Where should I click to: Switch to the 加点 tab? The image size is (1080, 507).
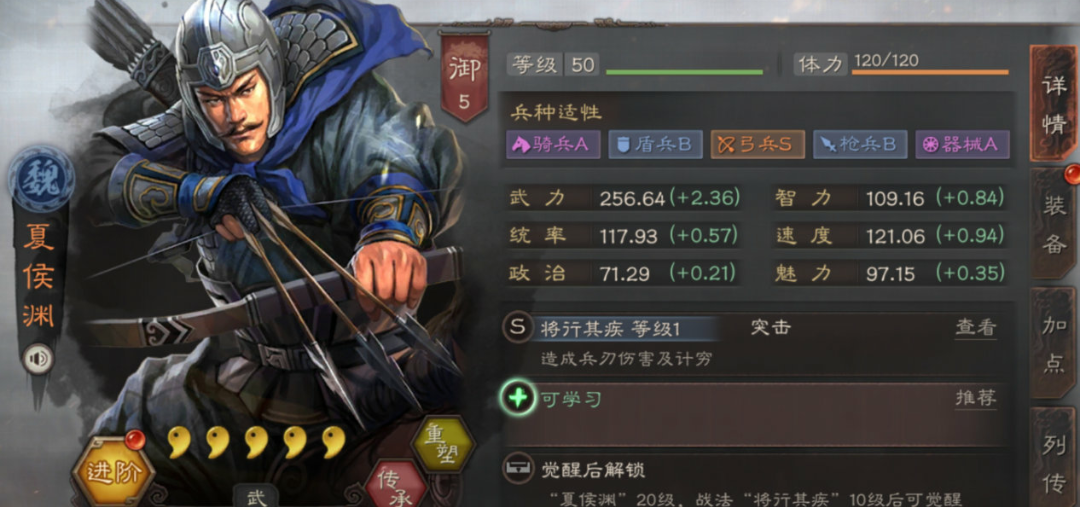click(x=1054, y=343)
